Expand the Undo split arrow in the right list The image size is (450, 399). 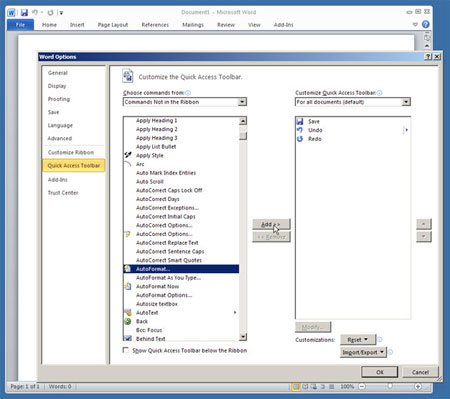pos(406,130)
